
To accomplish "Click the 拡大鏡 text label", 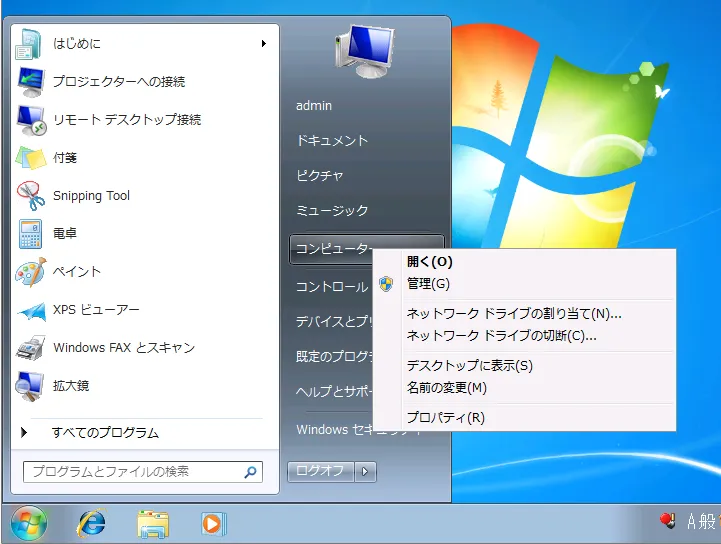I will 71,386.
